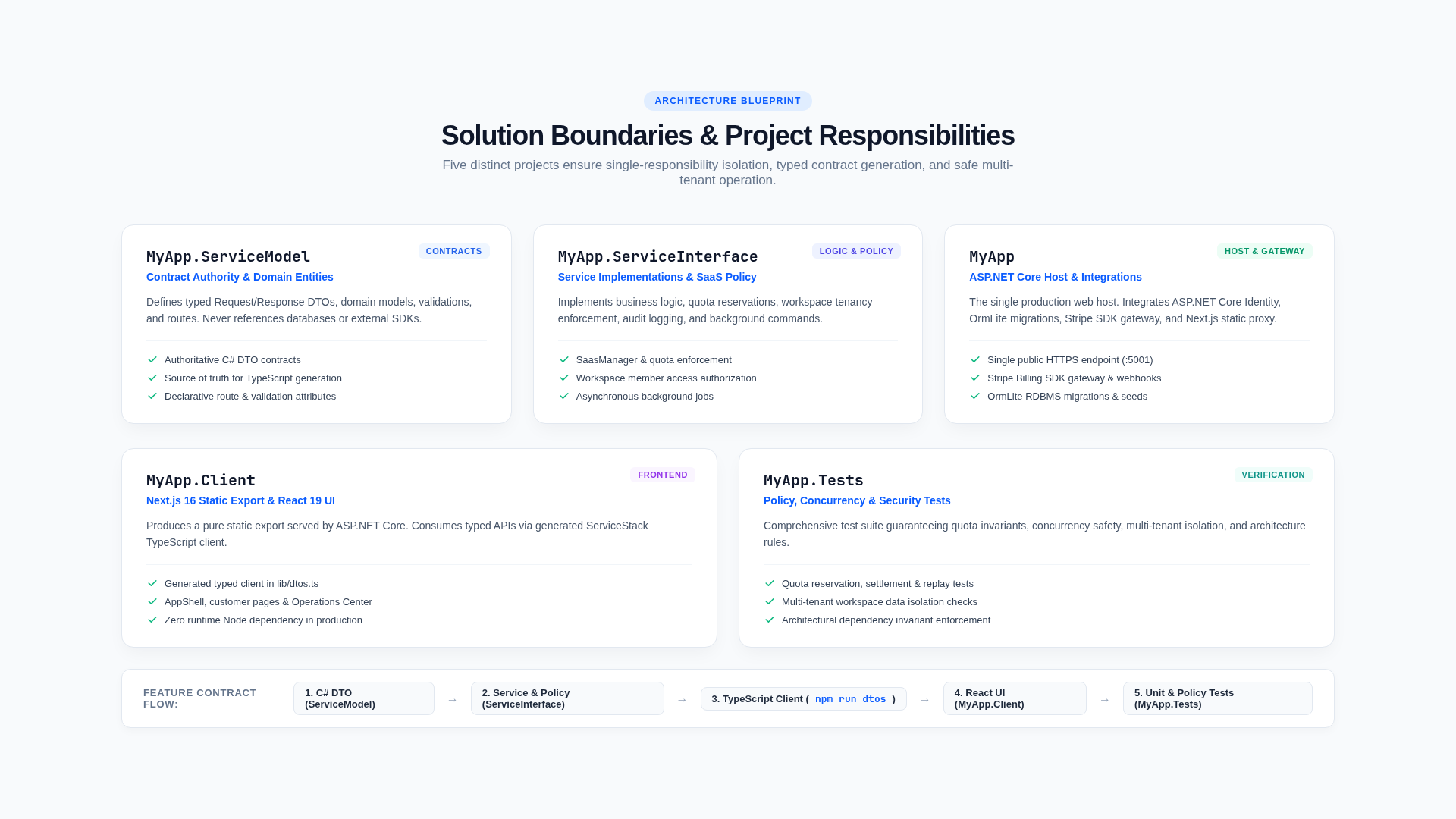1456x819 pixels.
Task: Click 'Service Implementations & SaaS Policy' subtitle
Action: [657, 277]
